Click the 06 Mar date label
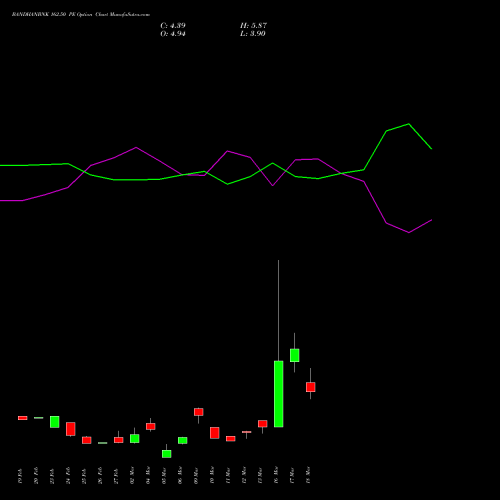This screenshot has width=500, height=500. (180, 475)
